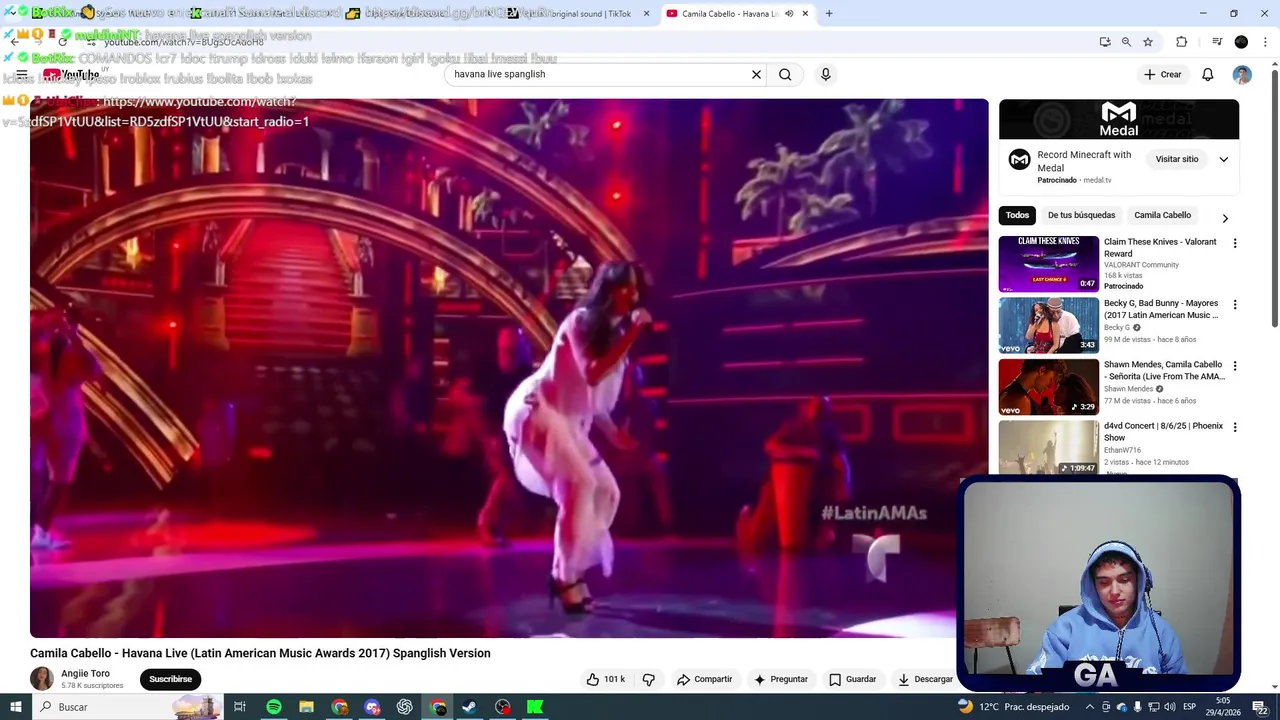The height and width of the screenshot is (720, 1280).
Task: Close the TikTok browser tab
Action: pyautogui.click(x=646, y=14)
